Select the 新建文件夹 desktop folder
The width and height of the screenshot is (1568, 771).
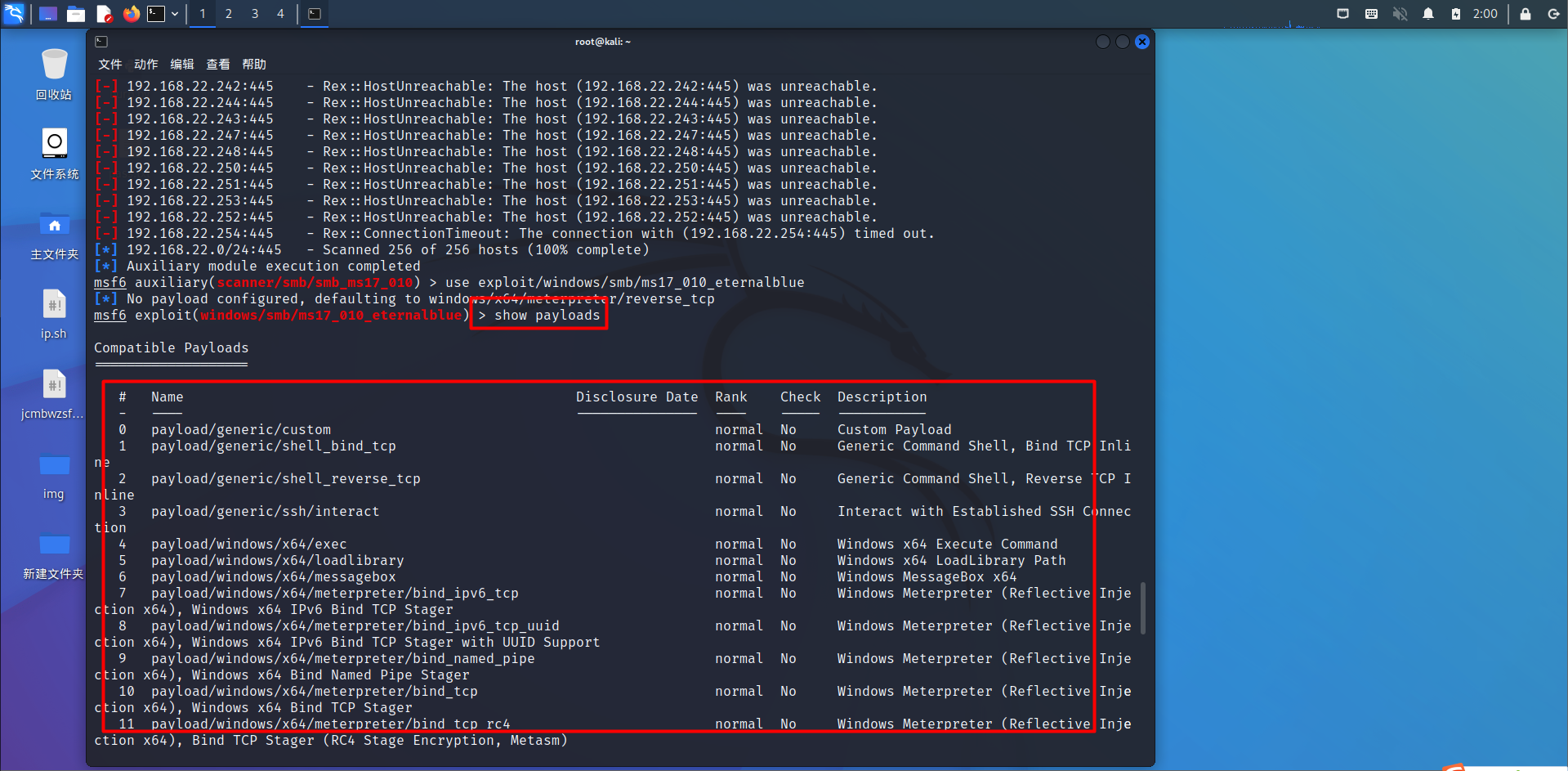(x=54, y=555)
